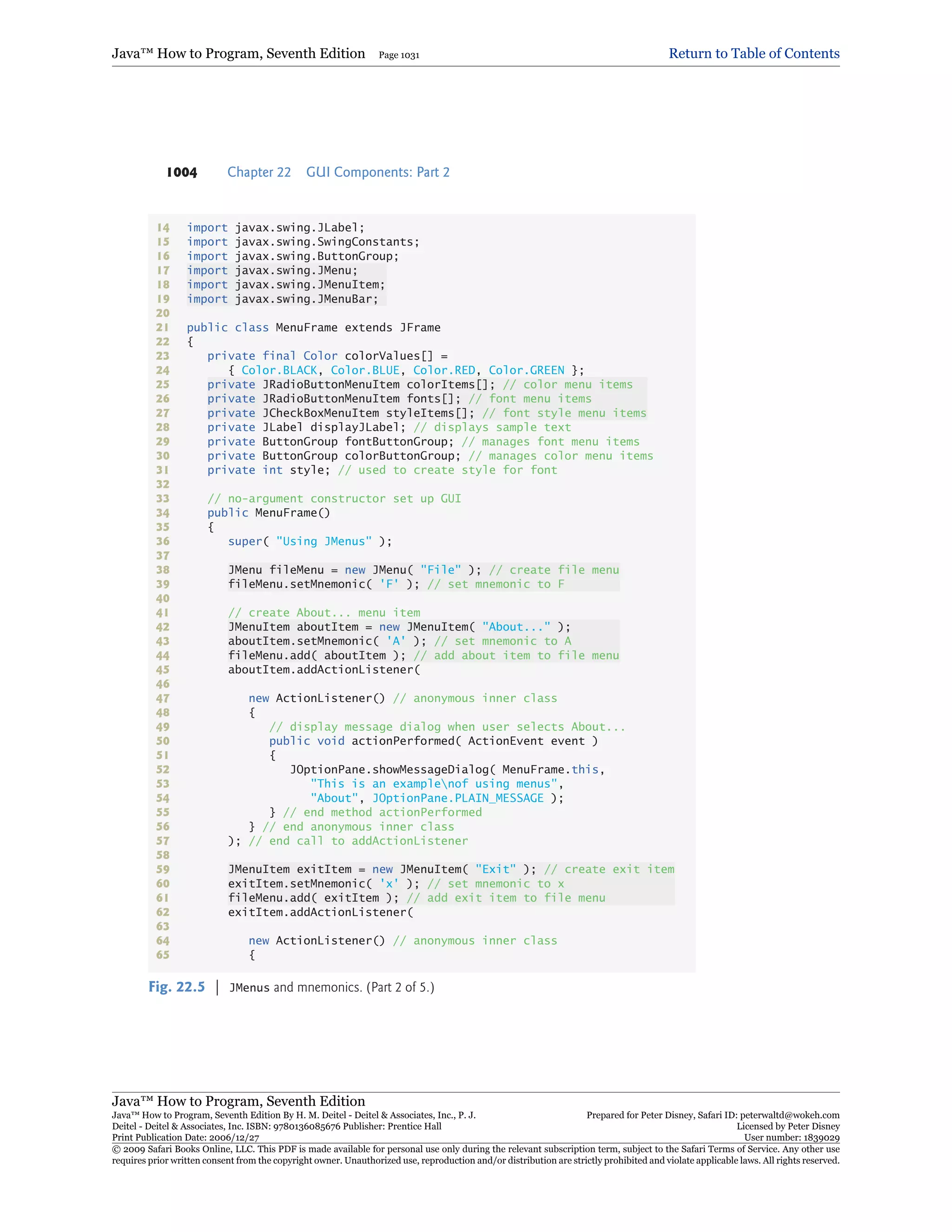Click the super "Using JMenus" call line
Image resolution: width=952 pixels, height=1232 pixels.
tap(309, 542)
